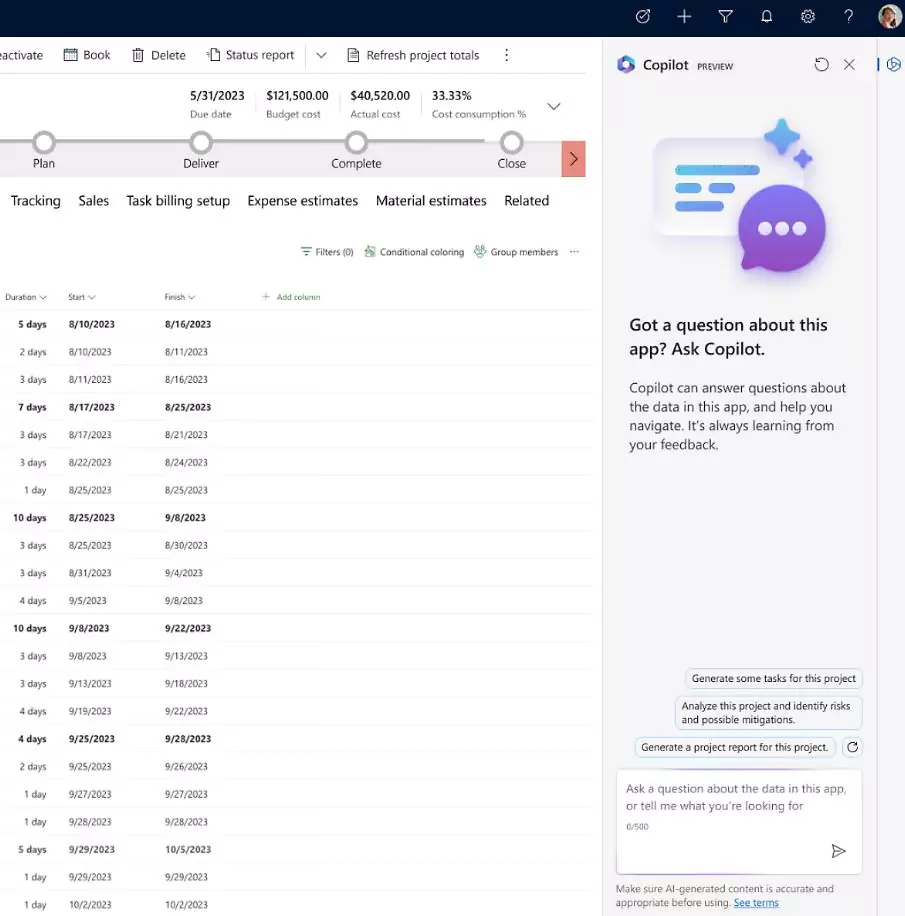The width and height of the screenshot is (905, 916).
Task: Click the Copilot question input box
Action: 738,797
